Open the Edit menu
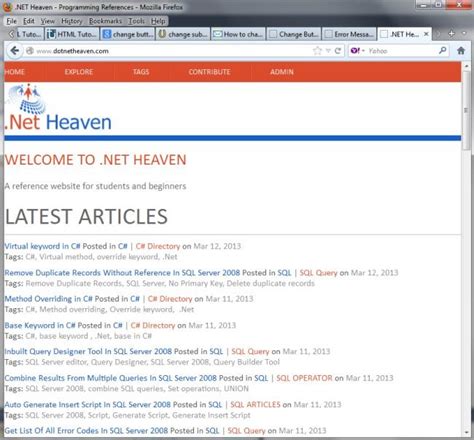Viewport: 474px width, 440px height. click(29, 21)
